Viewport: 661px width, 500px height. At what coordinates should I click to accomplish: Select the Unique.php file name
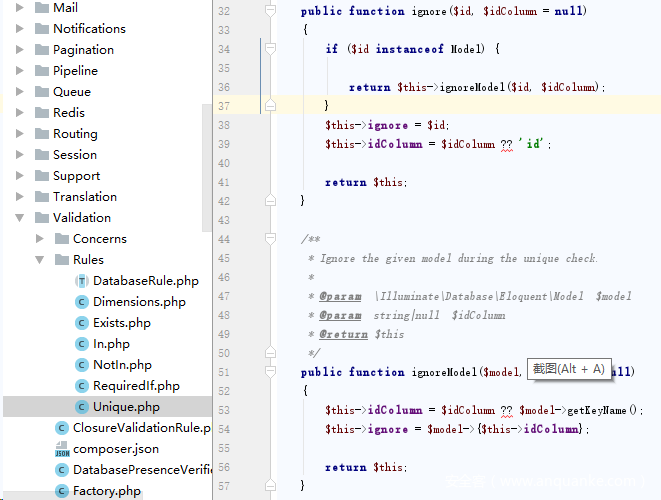[x=126, y=407]
